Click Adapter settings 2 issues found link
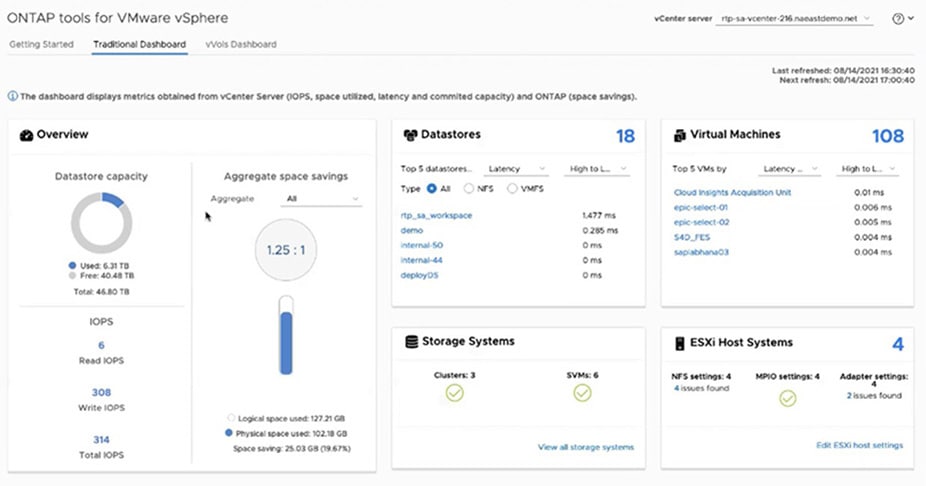 874,396
